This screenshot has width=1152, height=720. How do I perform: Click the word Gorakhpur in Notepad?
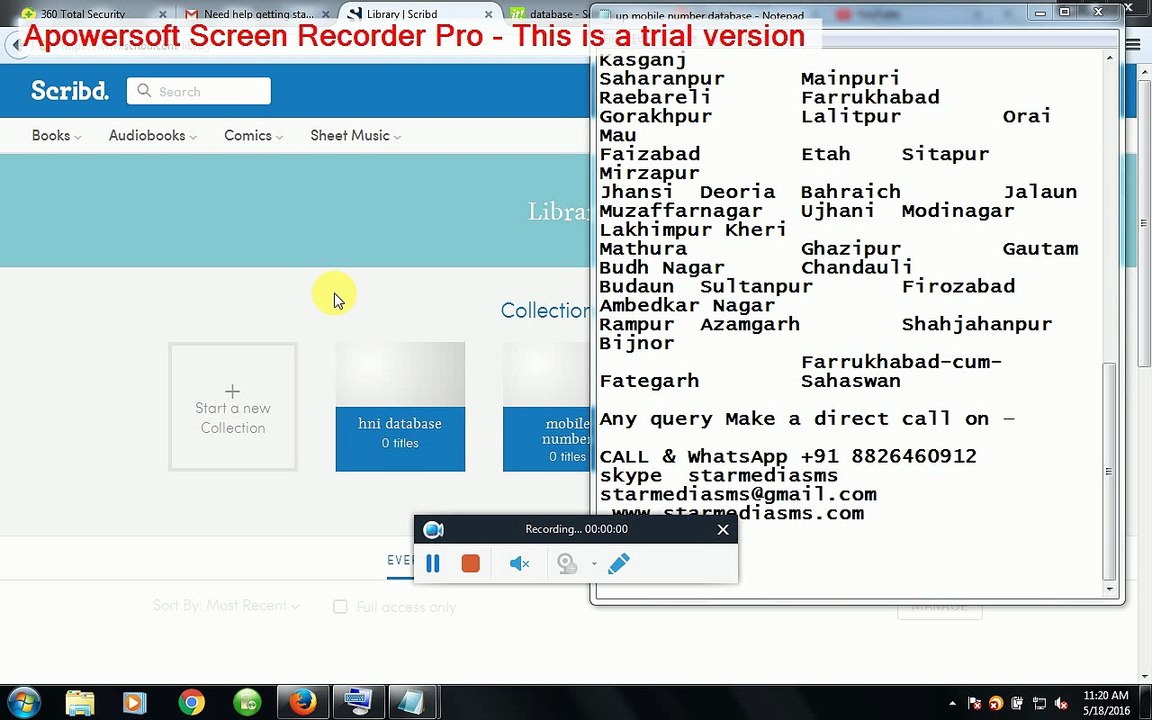pos(655,116)
